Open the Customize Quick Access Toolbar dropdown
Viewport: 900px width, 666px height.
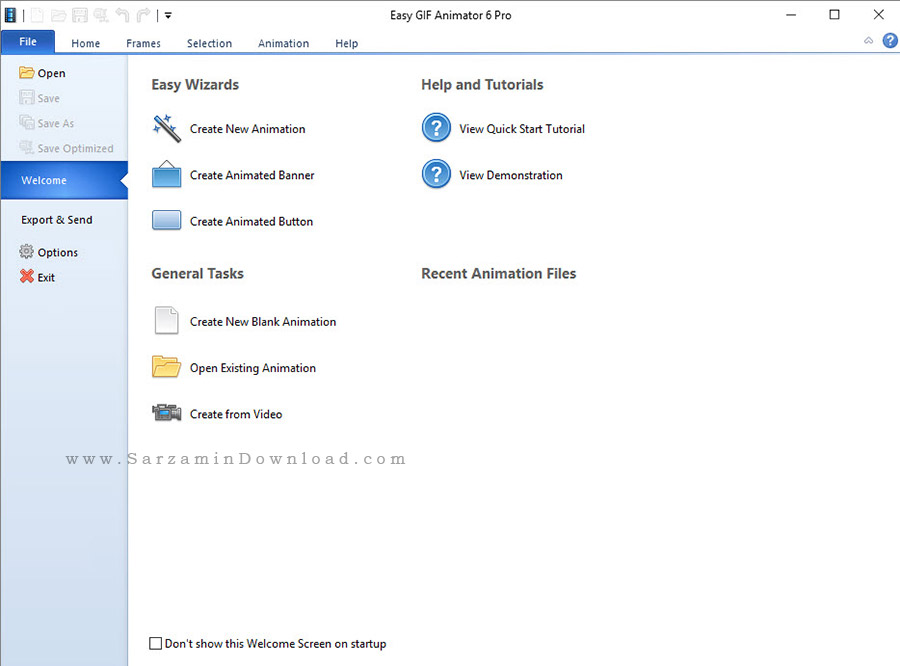168,16
